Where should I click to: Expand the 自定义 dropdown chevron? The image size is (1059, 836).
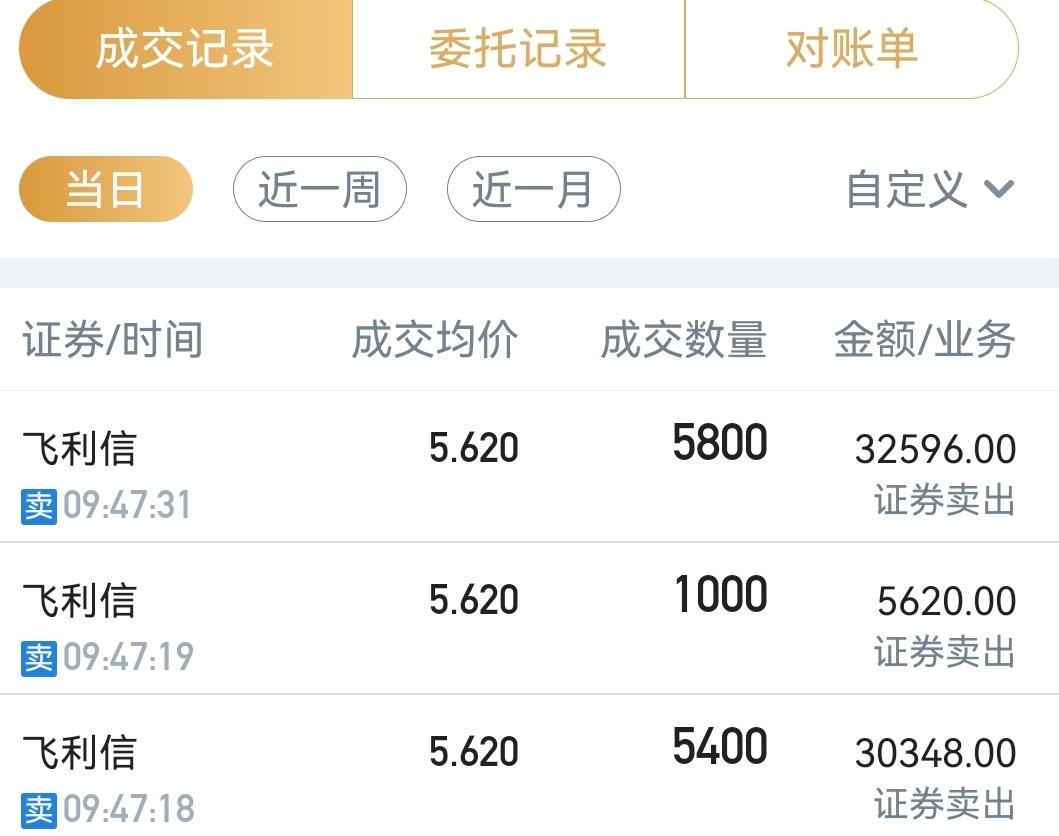[x=999, y=189]
